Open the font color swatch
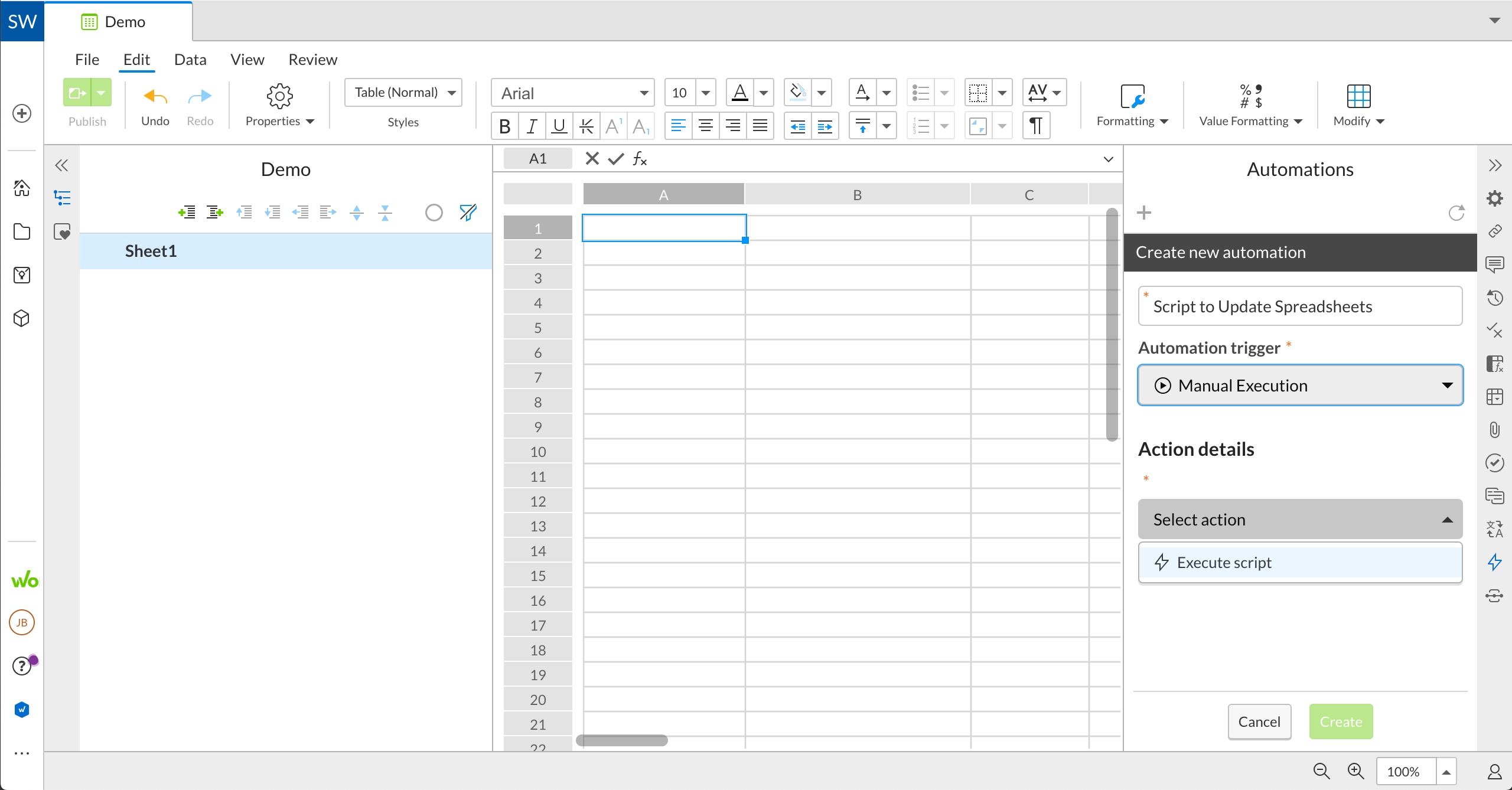This screenshot has height=790, width=1512. point(740,93)
